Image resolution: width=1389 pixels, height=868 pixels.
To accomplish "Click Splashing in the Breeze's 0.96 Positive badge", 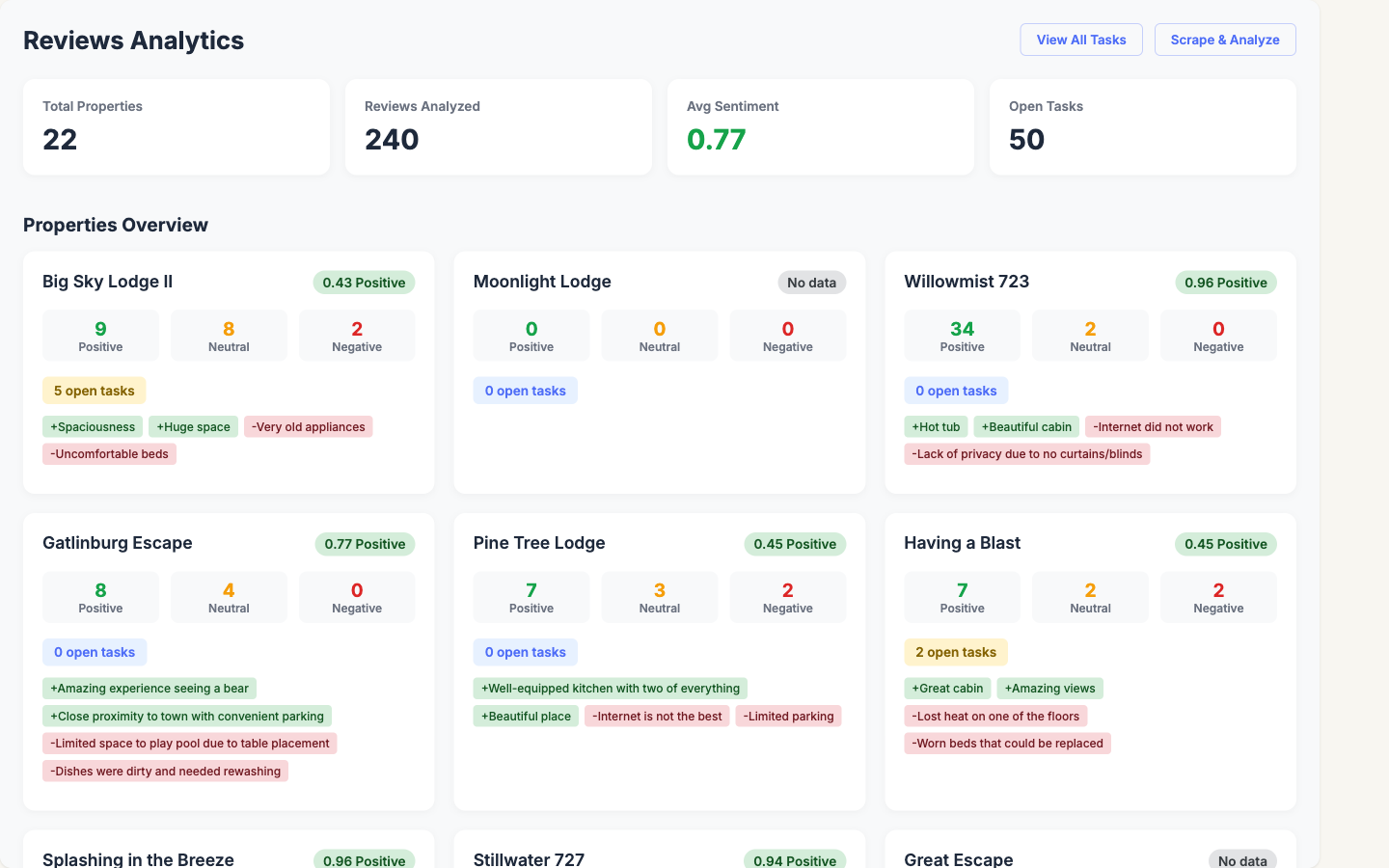I will [365, 859].
